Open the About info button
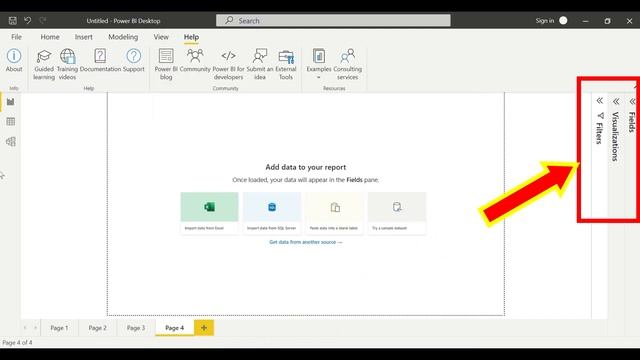The image size is (640, 360). tap(14, 60)
